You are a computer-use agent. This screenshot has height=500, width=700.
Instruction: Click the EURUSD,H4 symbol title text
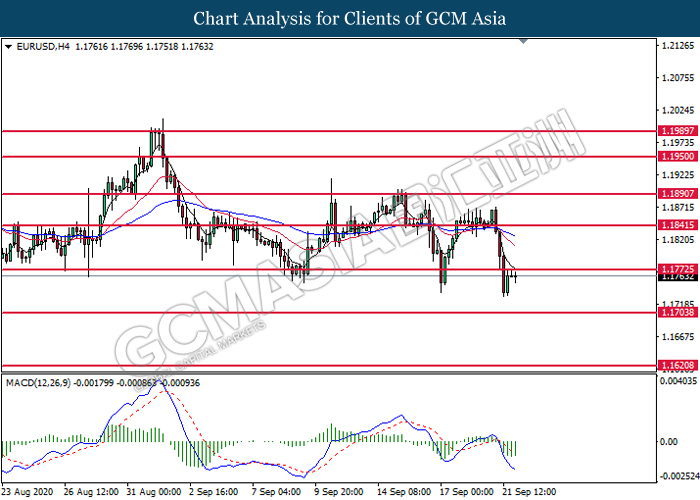tap(43, 46)
